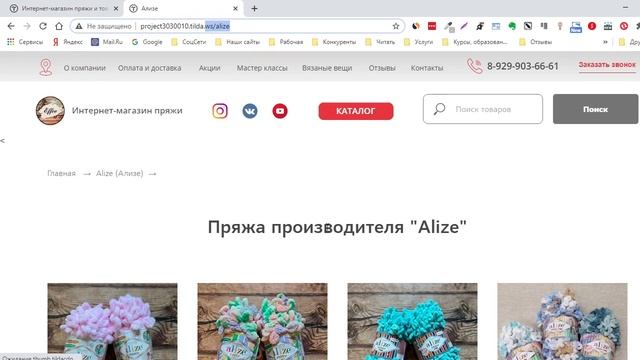Close the Ализе tab
Screen dimensions: 640x360
pyautogui.click(x=235, y=9)
